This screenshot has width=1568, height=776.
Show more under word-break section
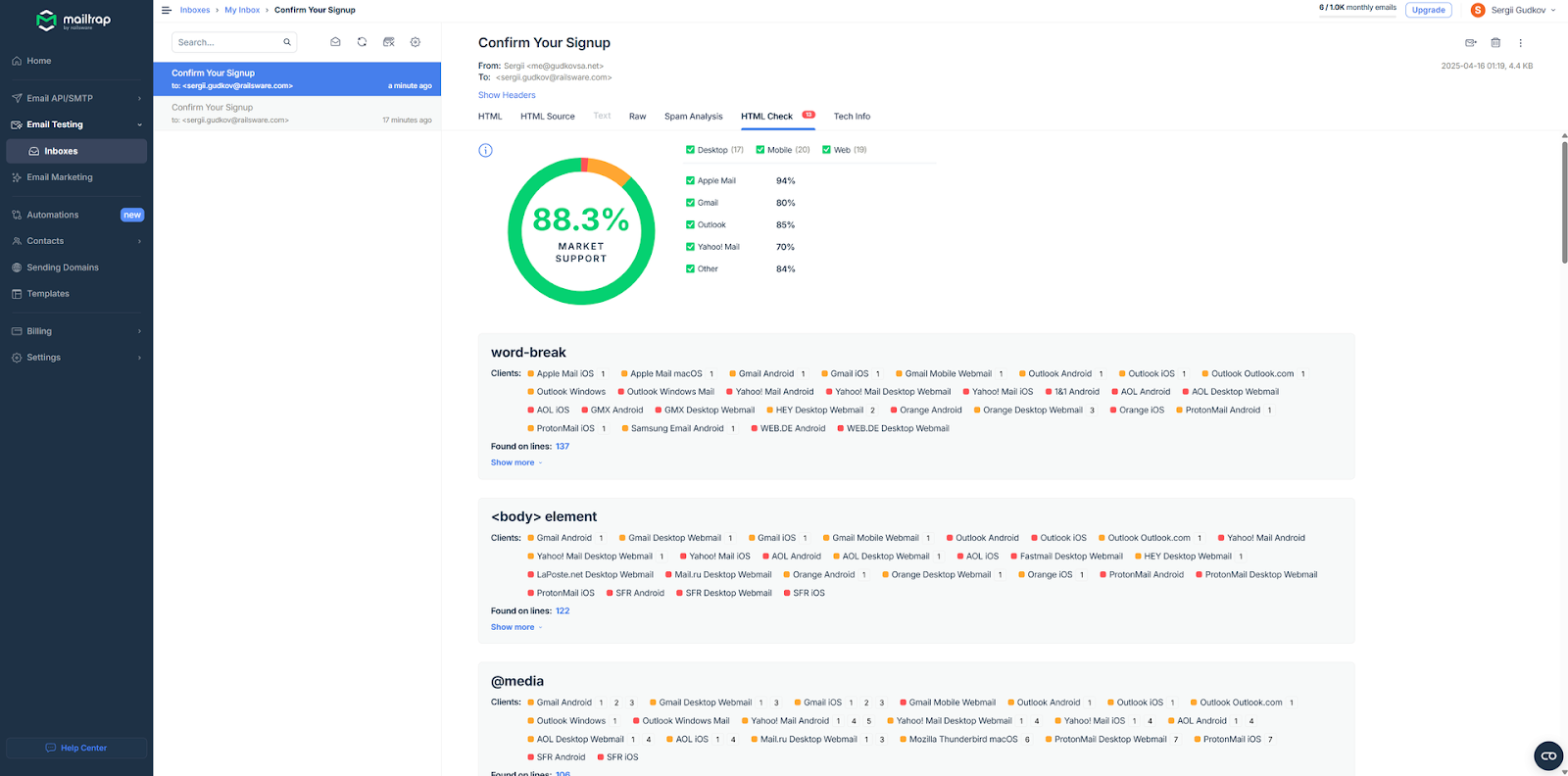pos(515,462)
